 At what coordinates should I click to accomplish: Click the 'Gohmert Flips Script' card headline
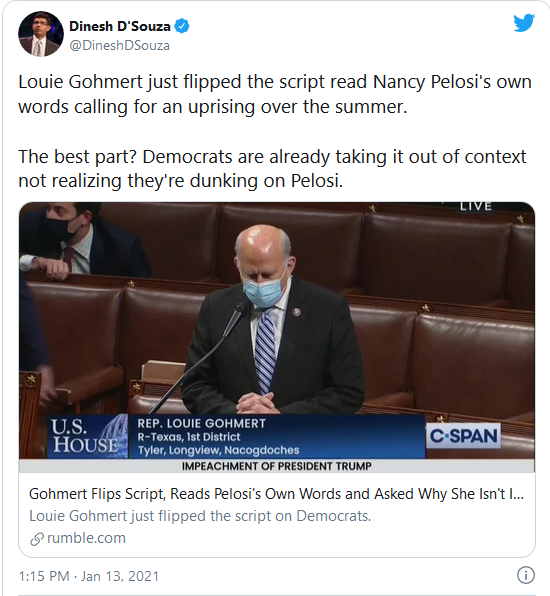pos(276,494)
